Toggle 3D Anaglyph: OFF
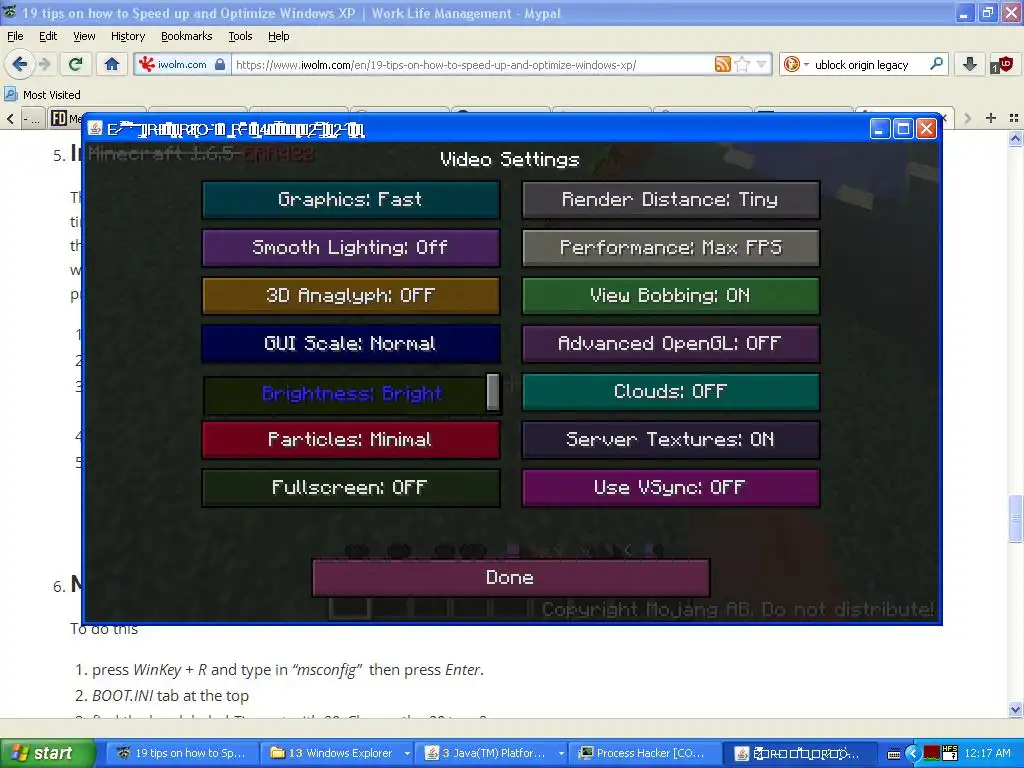This screenshot has width=1024, height=768. click(x=351, y=296)
